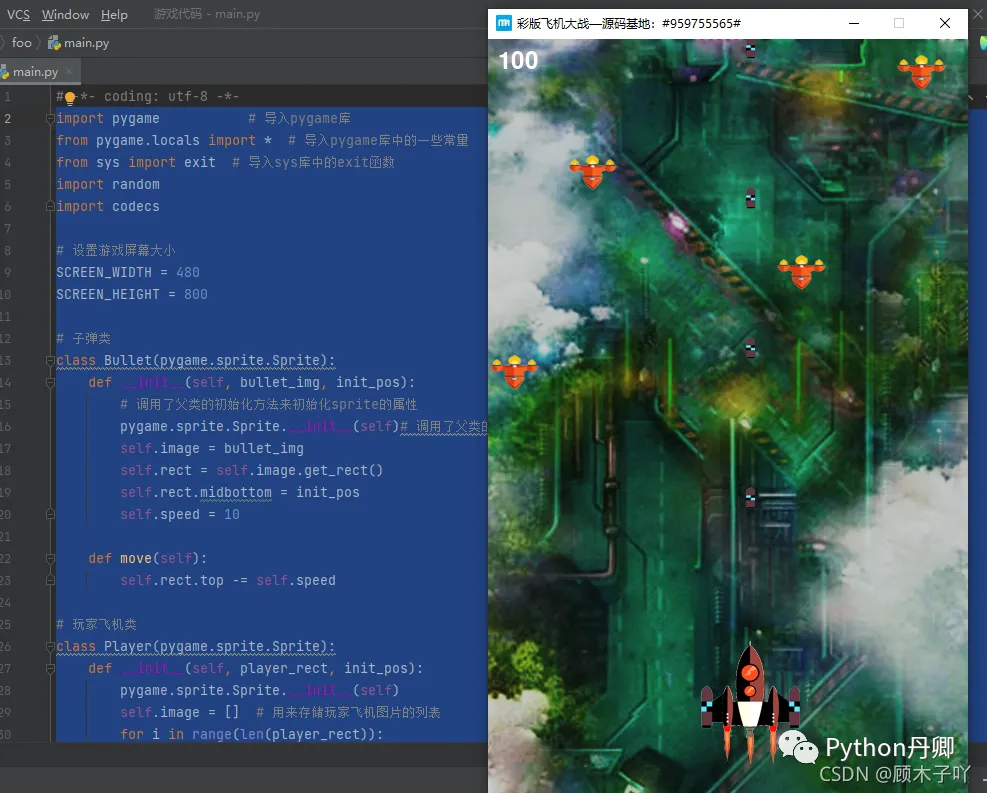Click the main.py breadcrumb item

[86, 43]
